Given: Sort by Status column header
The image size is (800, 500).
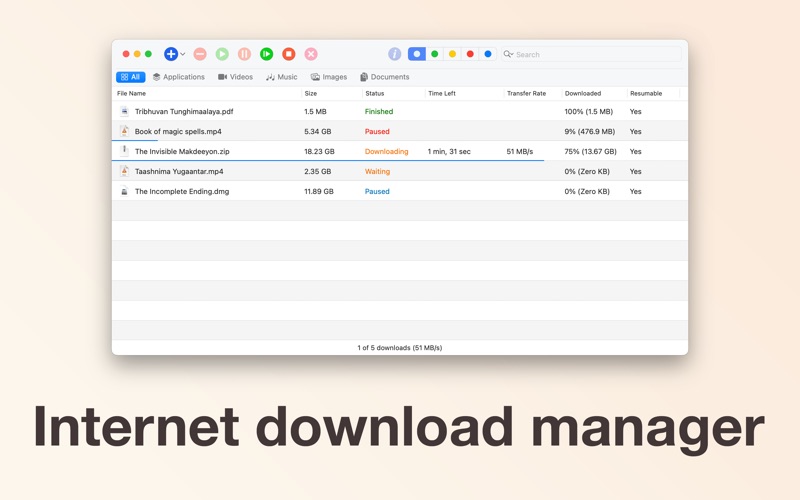Looking at the screenshot, I should click(x=393, y=93).
